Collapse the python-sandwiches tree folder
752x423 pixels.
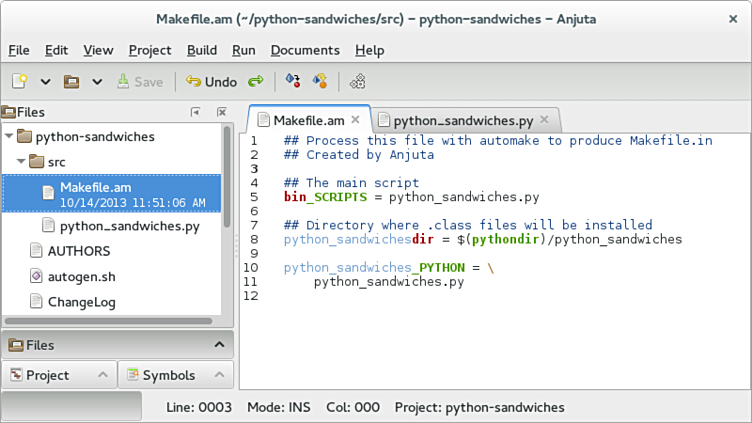tap(10, 136)
